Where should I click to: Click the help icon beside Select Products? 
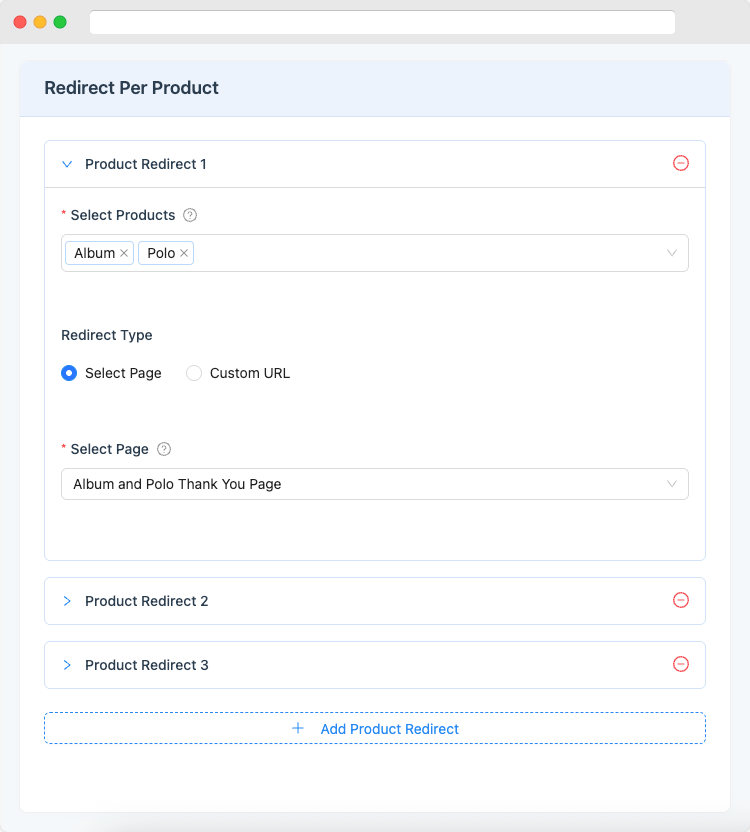(189, 215)
